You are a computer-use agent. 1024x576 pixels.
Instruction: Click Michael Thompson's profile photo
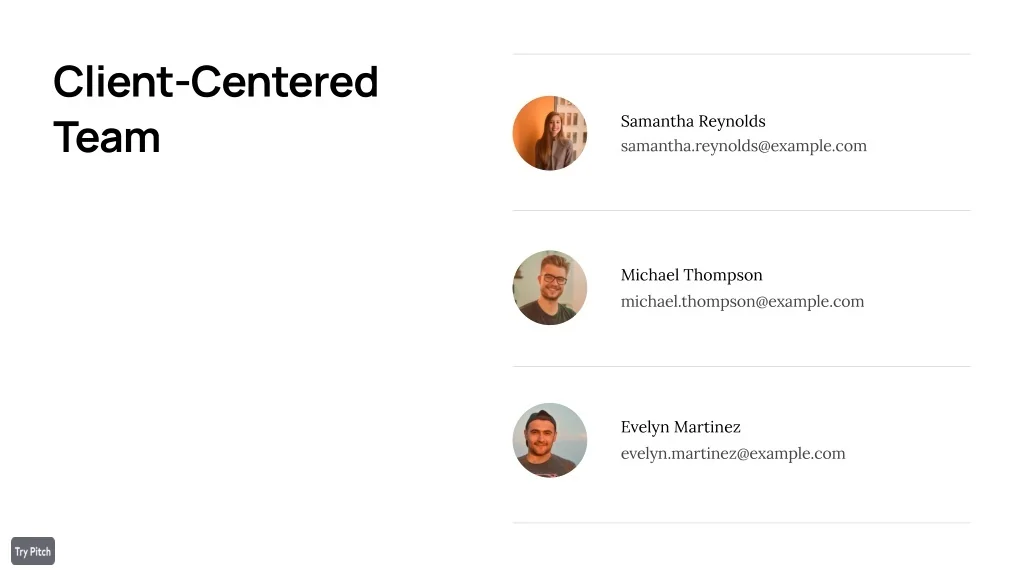pos(550,288)
